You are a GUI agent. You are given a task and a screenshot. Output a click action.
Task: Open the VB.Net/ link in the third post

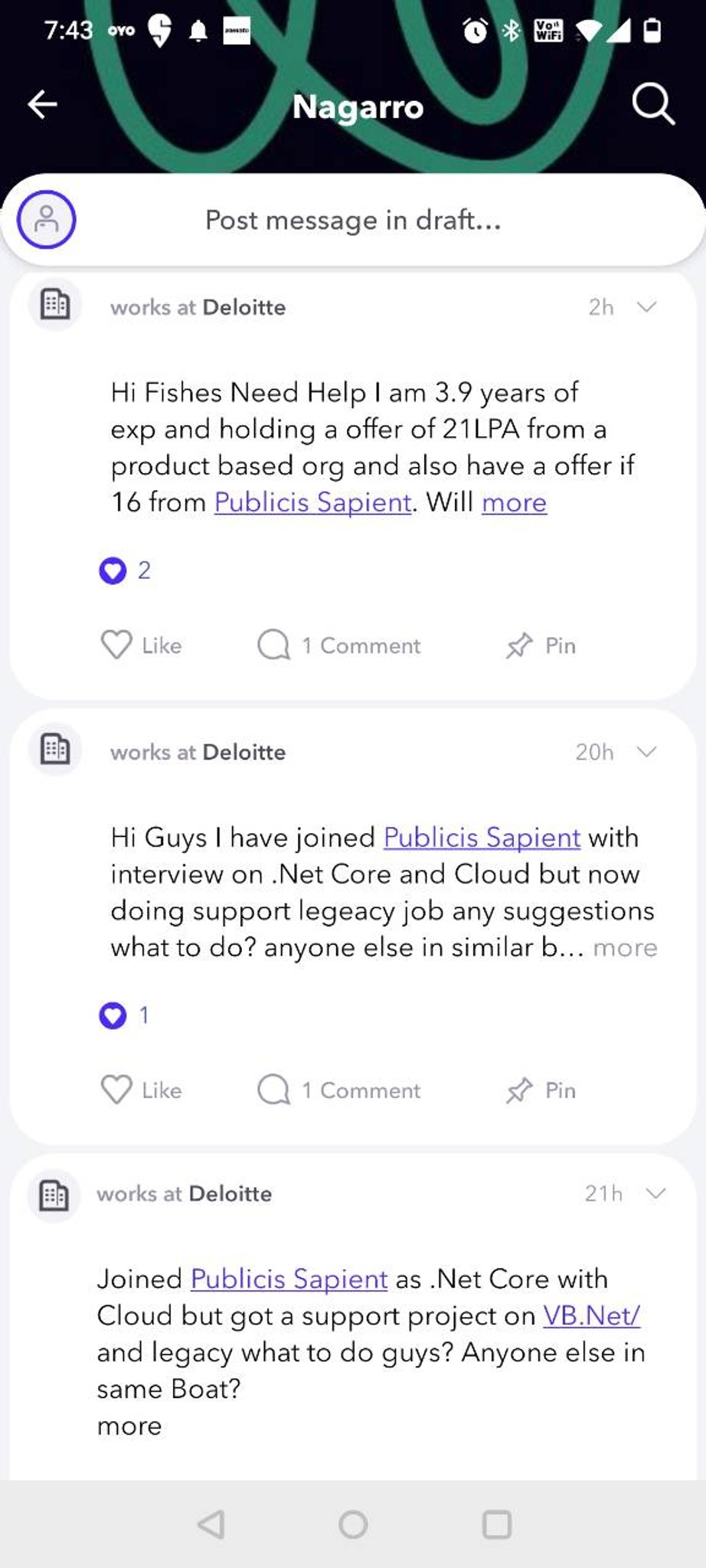pyautogui.click(x=592, y=1315)
